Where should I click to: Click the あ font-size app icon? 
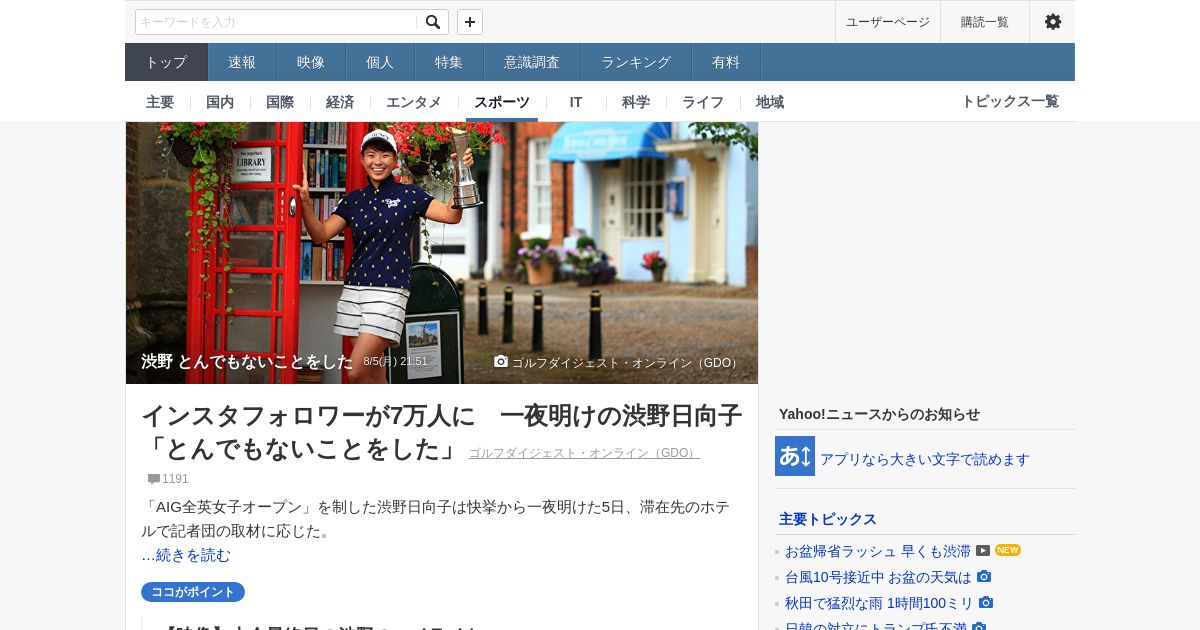coord(795,456)
